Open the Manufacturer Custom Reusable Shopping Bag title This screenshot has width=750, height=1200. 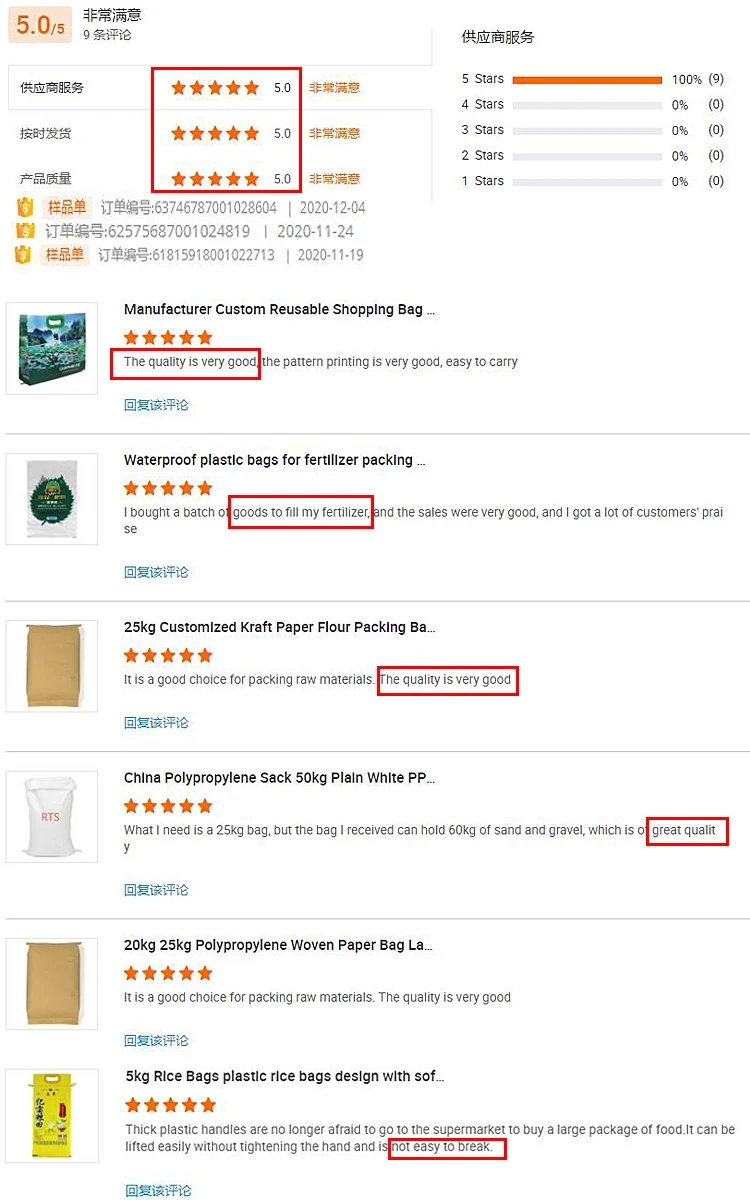click(279, 310)
